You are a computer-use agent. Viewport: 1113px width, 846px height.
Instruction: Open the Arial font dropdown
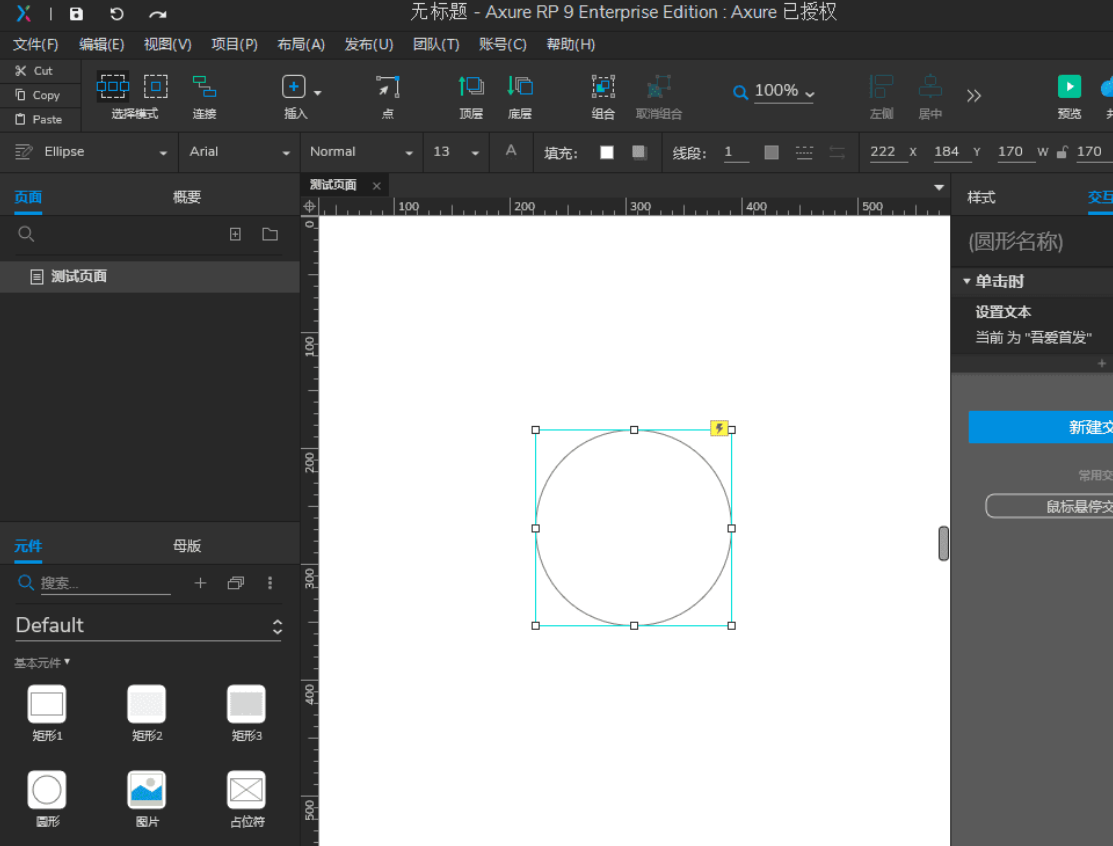(x=240, y=152)
